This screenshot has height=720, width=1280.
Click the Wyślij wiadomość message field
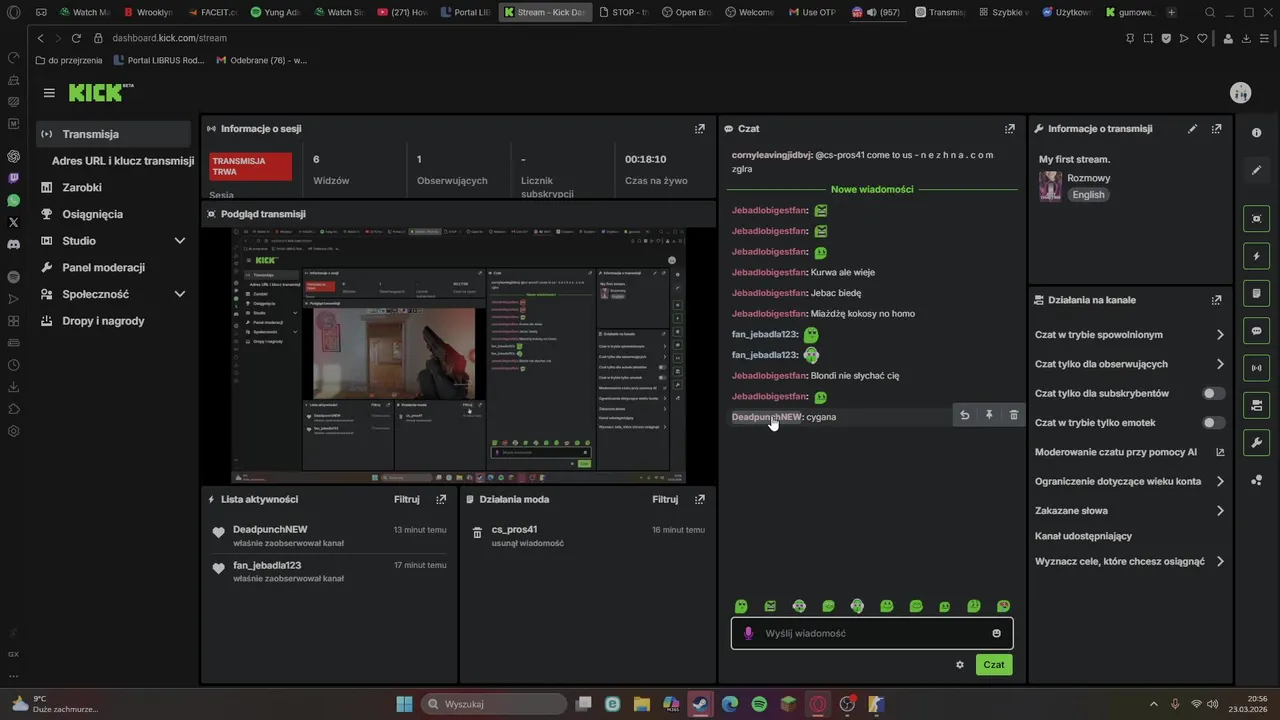click(872, 633)
